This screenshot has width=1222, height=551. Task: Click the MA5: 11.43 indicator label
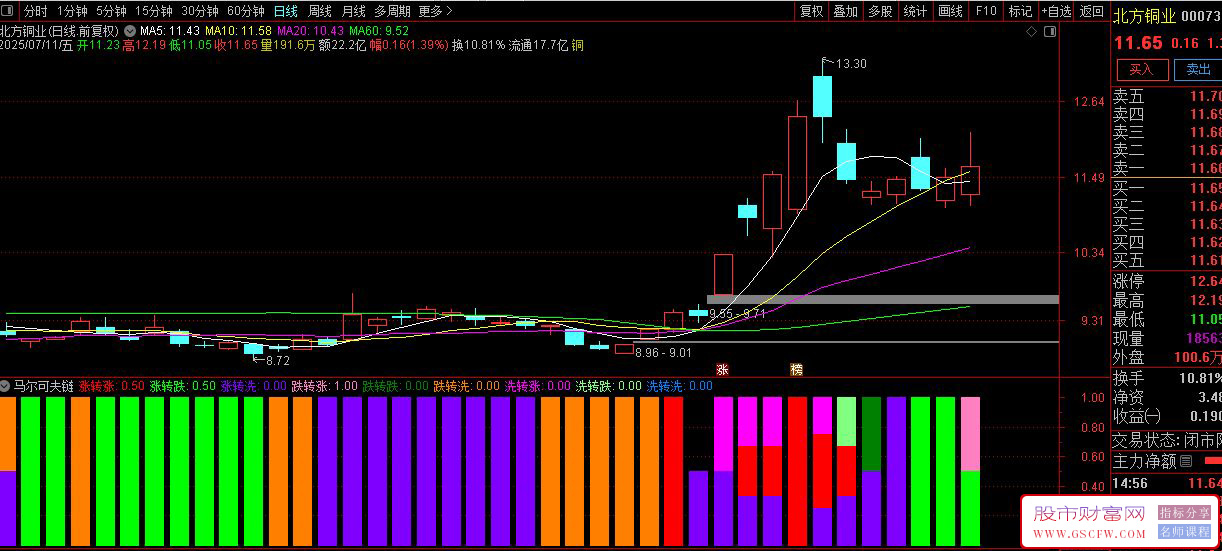170,31
